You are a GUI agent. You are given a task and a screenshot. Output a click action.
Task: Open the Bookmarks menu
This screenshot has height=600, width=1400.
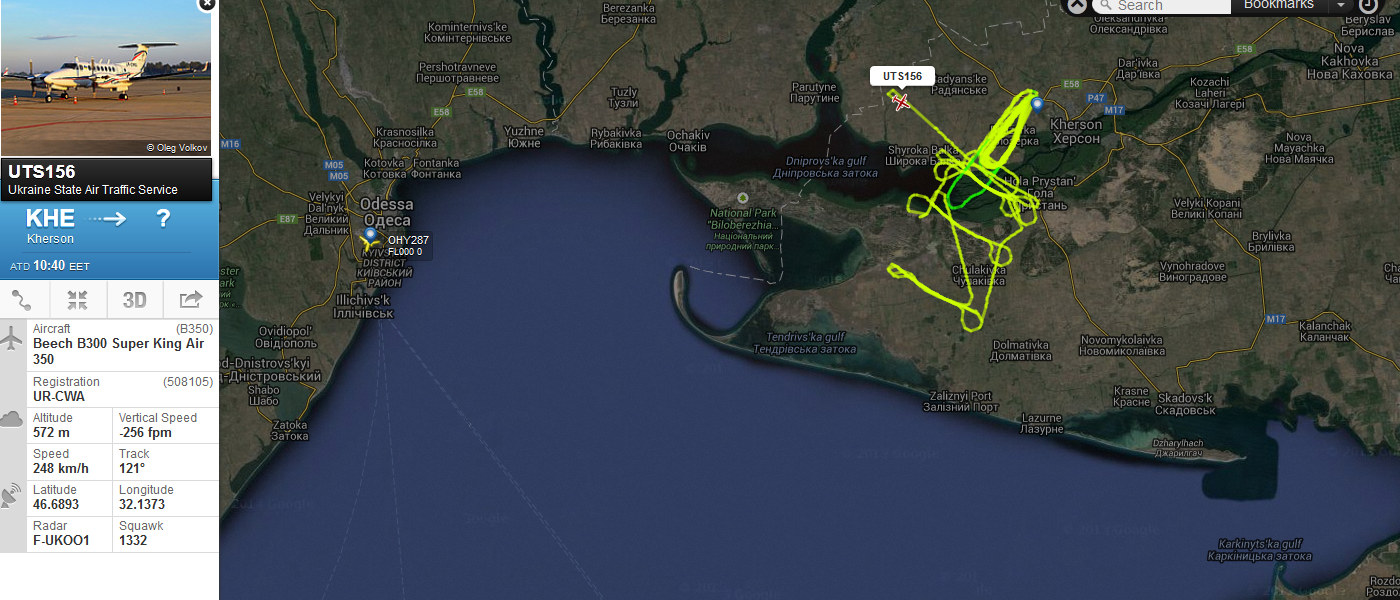pos(1278,5)
